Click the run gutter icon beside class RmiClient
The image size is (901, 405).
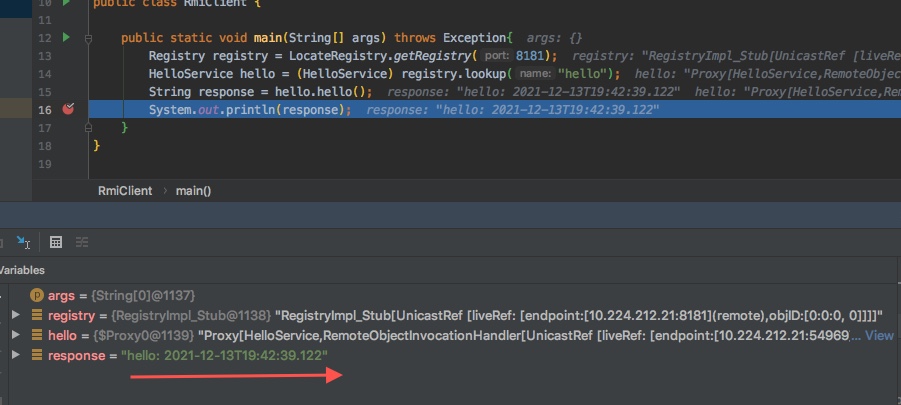tap(67, 3)
